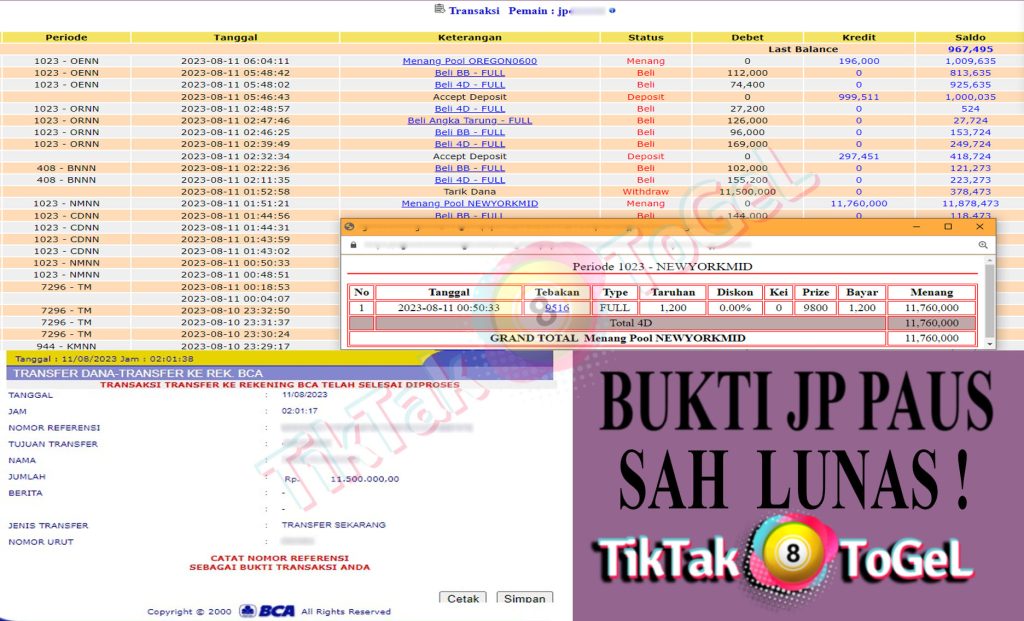Close the NEWYORKMID popup window
Image resolution: width=1024 pixels, height=621 pixels.
[980, 227]
